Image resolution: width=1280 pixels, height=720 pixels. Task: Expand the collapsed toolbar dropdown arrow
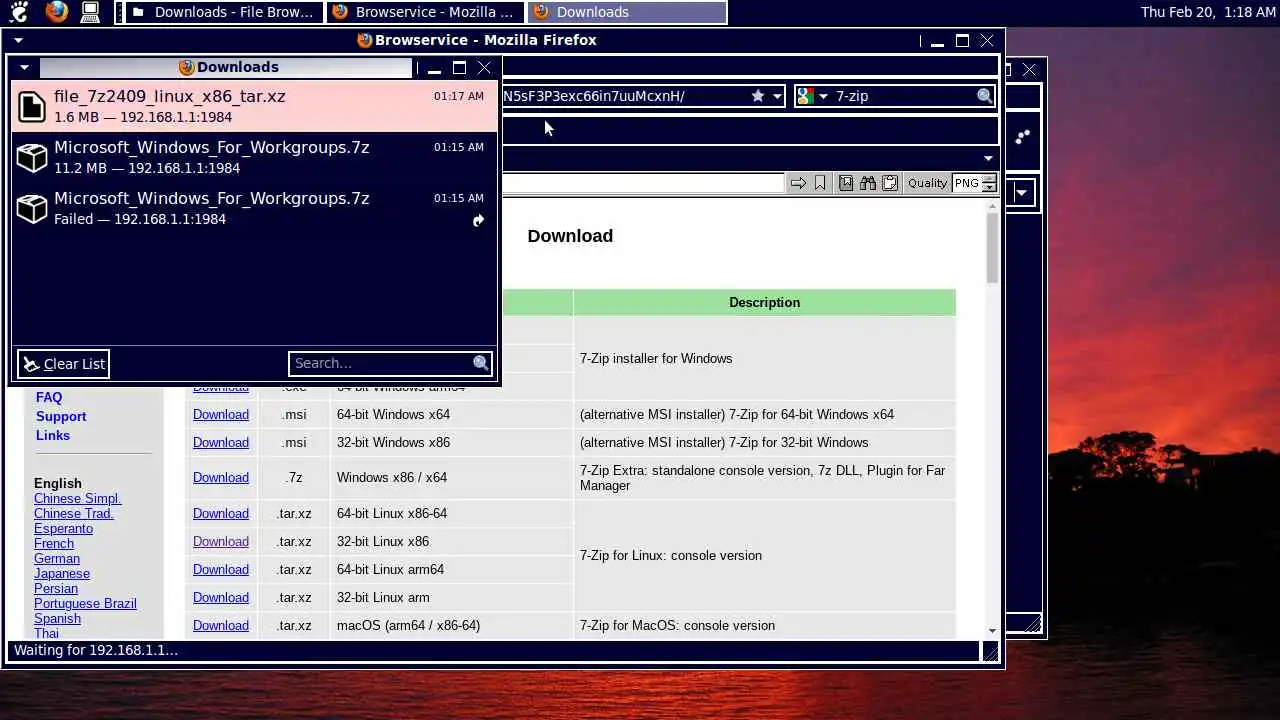[988, 158]
